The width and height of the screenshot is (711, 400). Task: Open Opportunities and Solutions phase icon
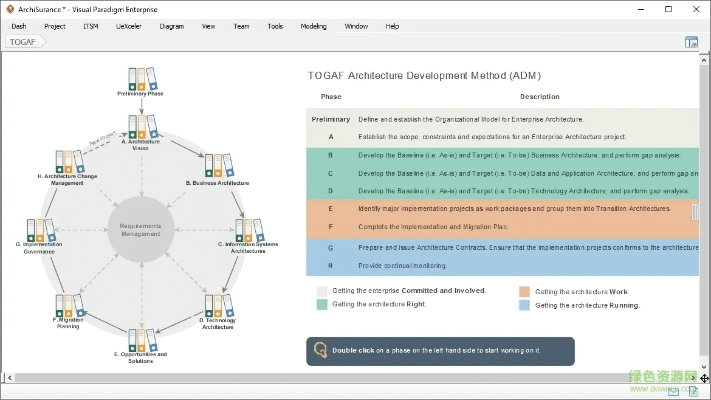(141, 340)
